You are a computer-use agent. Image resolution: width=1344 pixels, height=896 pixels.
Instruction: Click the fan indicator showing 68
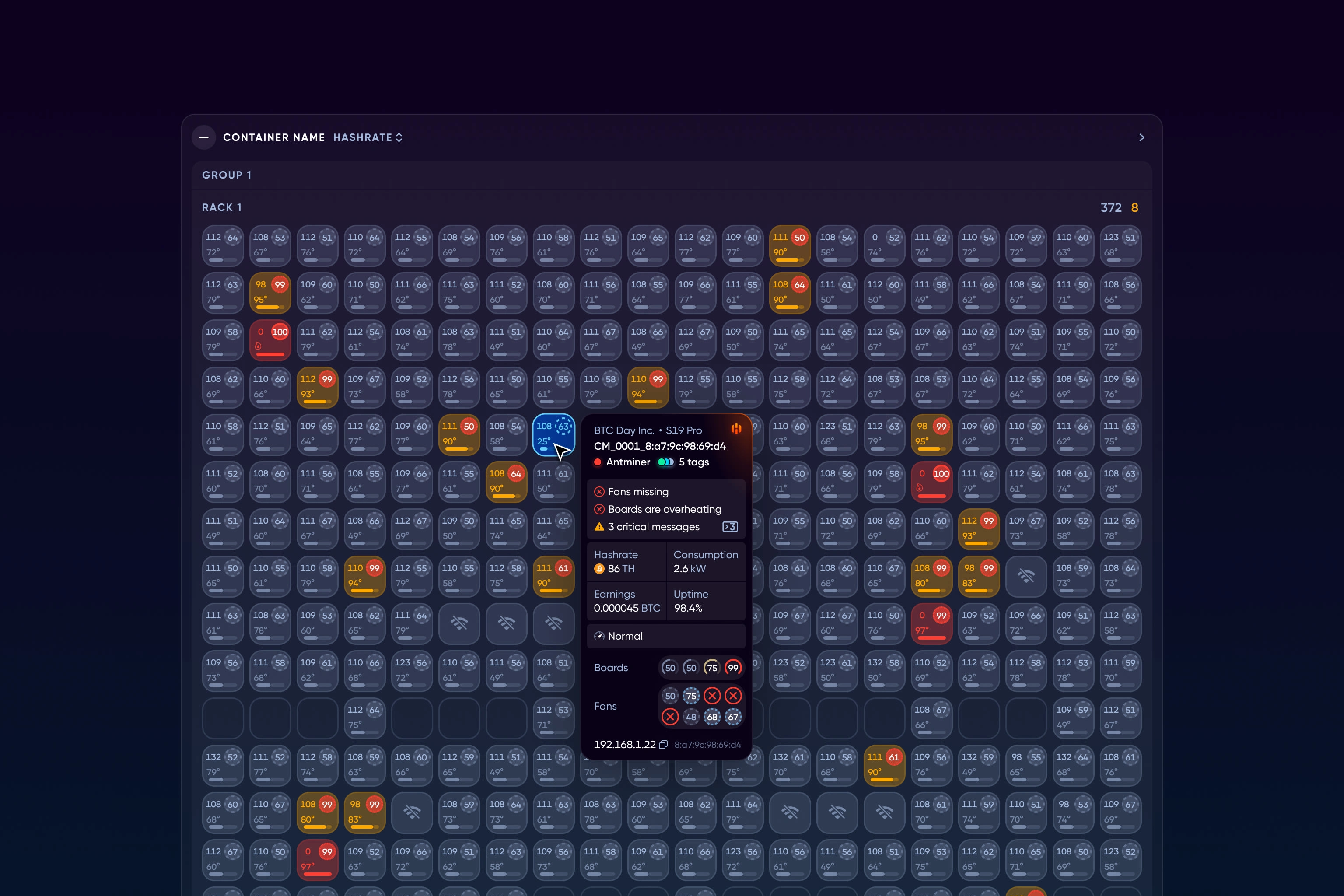tap(711, 717)
